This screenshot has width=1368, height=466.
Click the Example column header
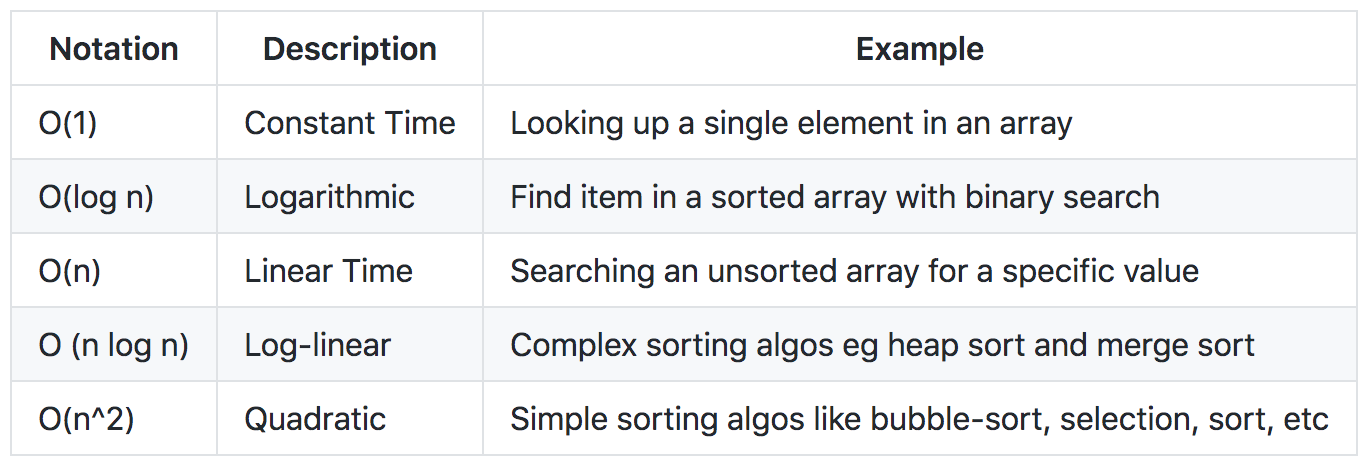point(920,49)
